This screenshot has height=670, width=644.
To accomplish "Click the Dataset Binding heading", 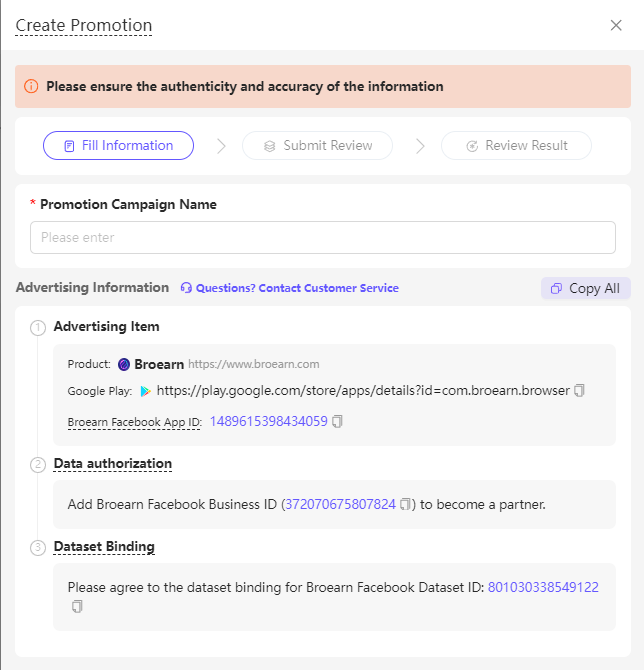I will (x=104, y=547).
